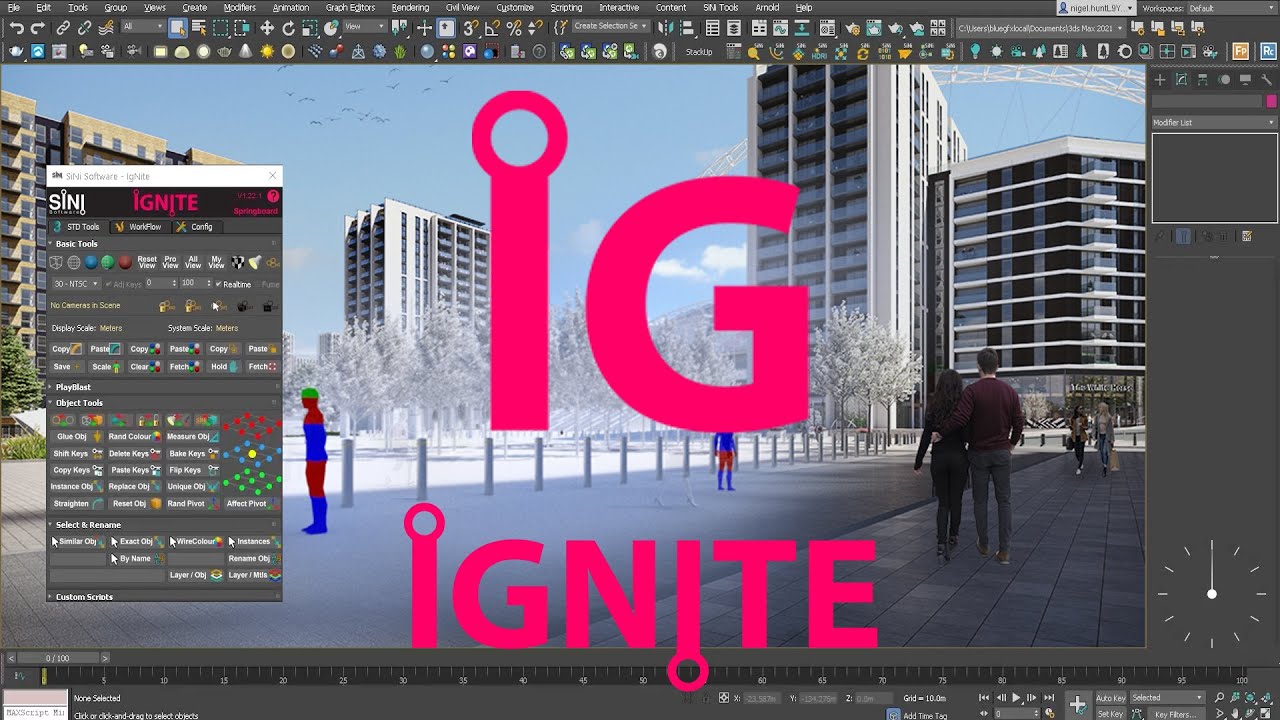The height and width of the screenshot is (720, 1280).
Task: Click the Glue Obj button
Action: pyautogui.click(x=77, y=437)
